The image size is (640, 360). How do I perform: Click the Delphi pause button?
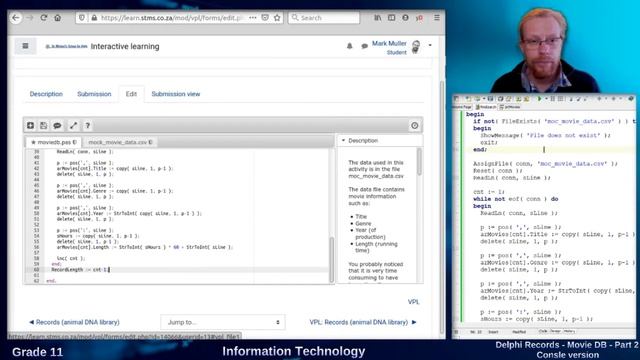(553, 99)
